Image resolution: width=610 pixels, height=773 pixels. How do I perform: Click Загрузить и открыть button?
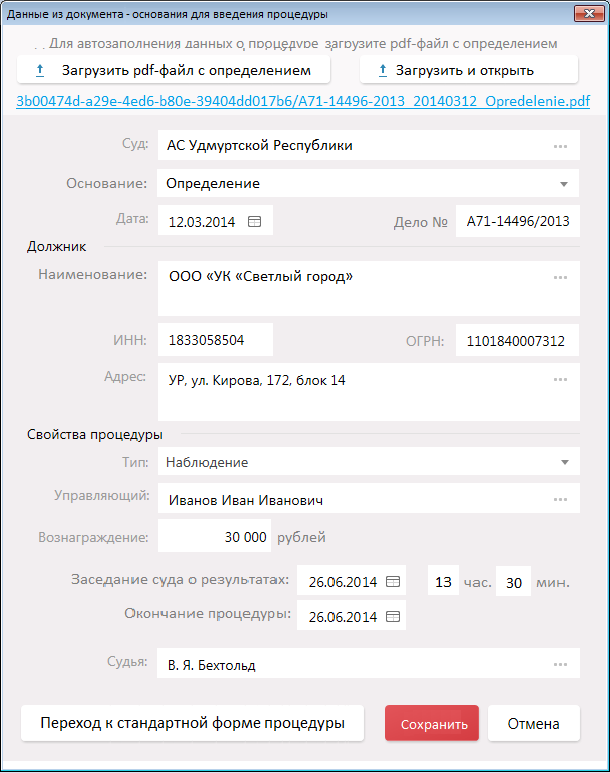click(468, 70)
